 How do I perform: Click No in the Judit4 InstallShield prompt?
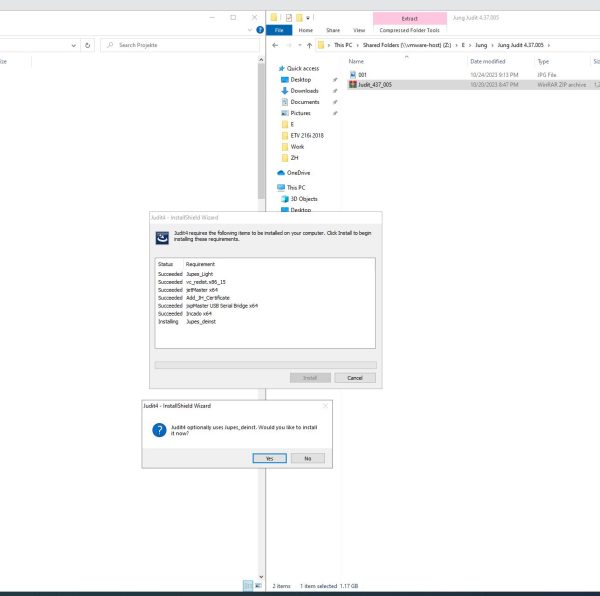308,458
